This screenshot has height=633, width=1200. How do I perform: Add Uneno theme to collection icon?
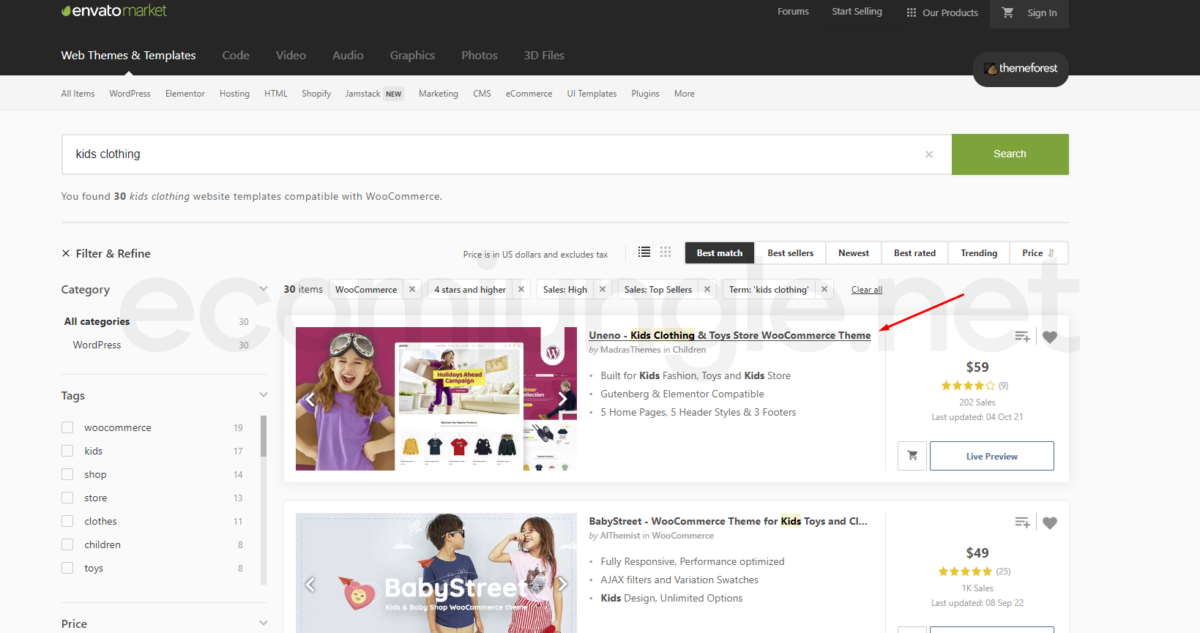click(x=1022, y=337)
